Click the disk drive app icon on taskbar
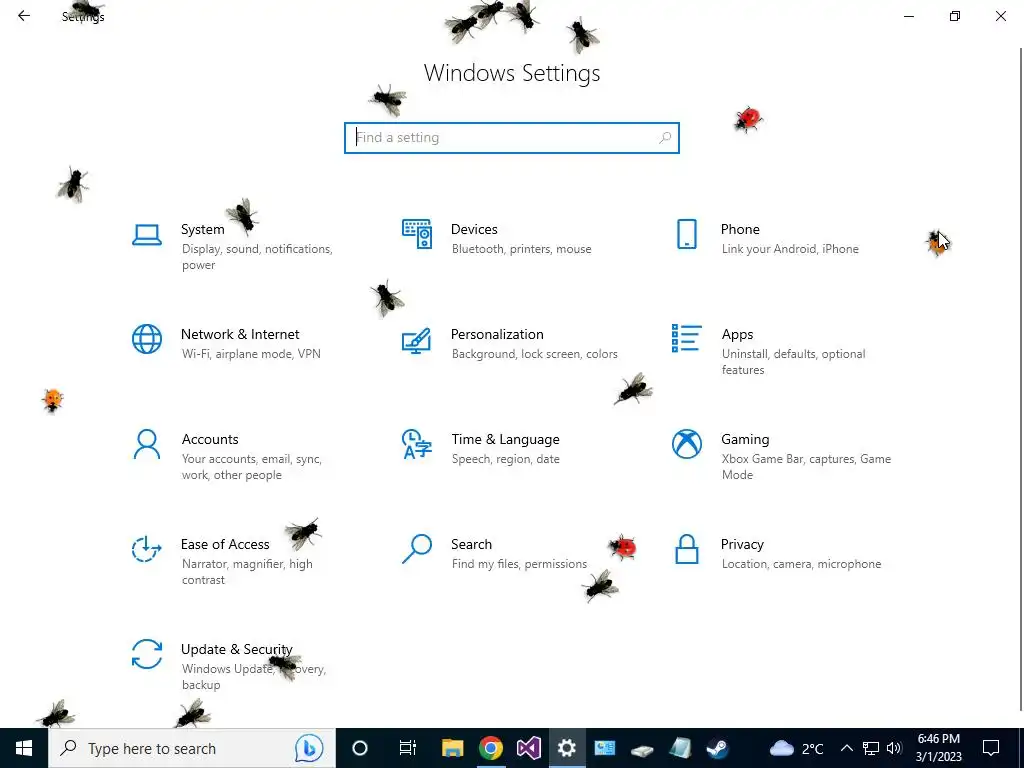This screenshot has height=768, width=1024. [642, 748]
